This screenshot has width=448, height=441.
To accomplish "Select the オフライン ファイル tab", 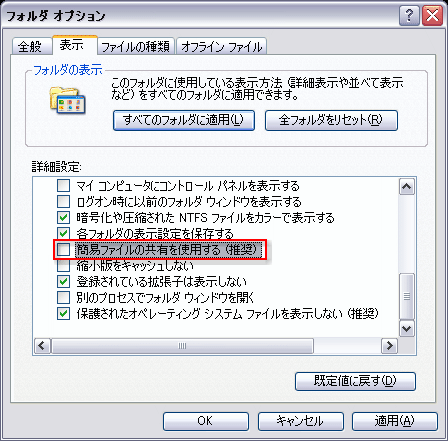I will tap(222, 46).
